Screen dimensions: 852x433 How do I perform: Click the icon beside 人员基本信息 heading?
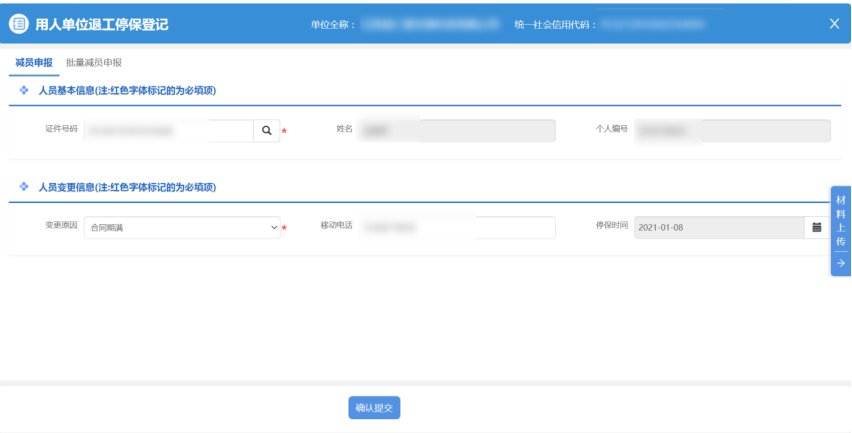(x=24, y=91)
